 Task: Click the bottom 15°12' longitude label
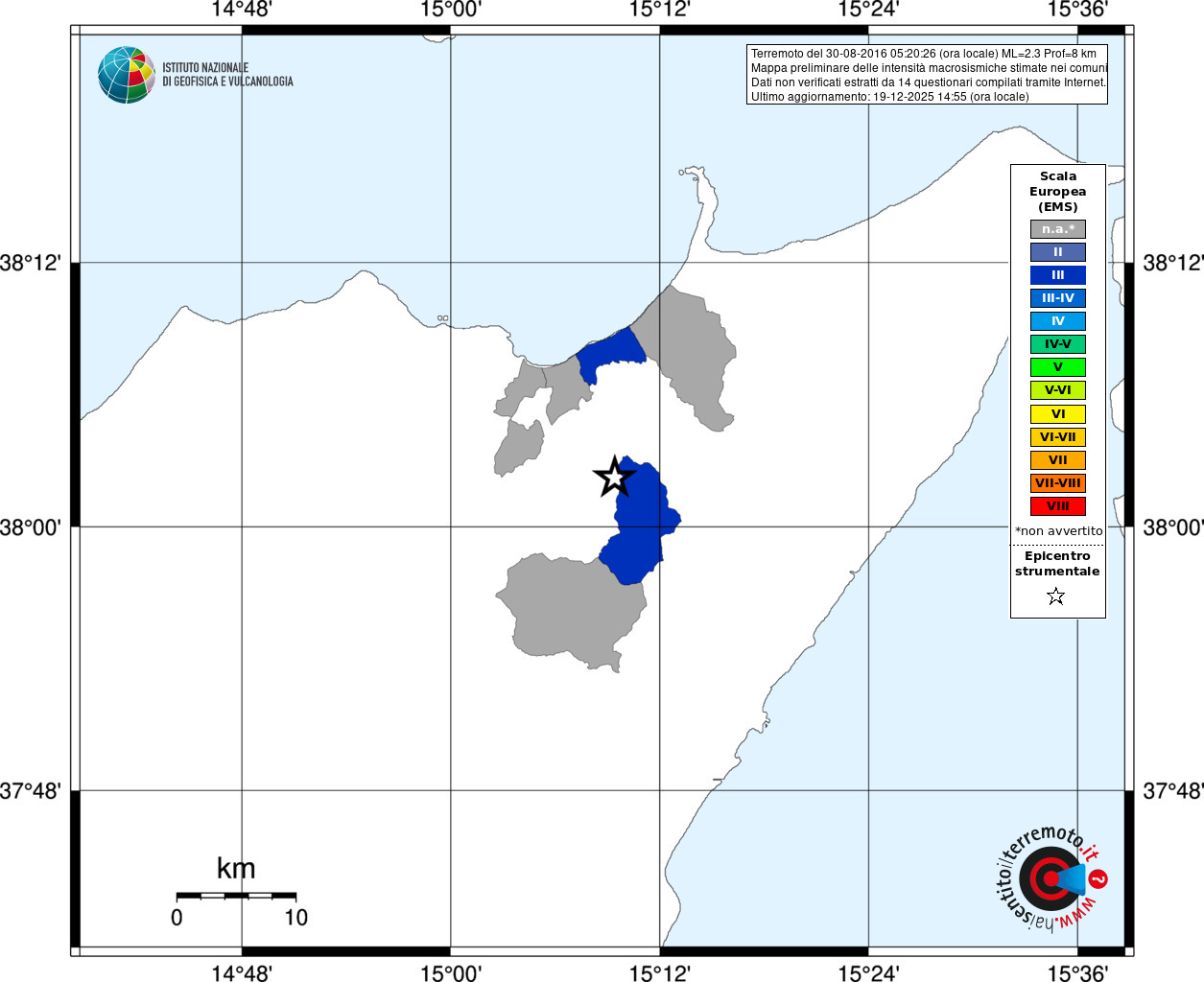[x=660, y=972]
